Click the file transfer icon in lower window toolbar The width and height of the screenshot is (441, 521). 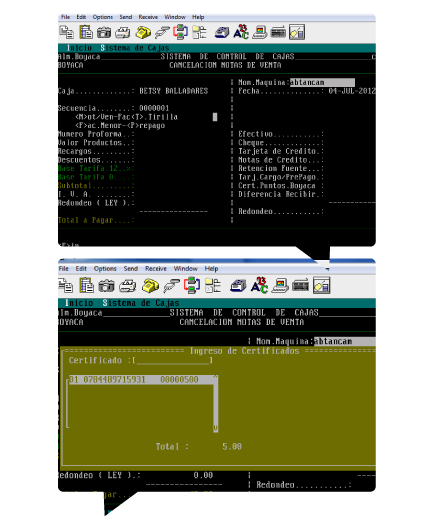coord(192,286)
